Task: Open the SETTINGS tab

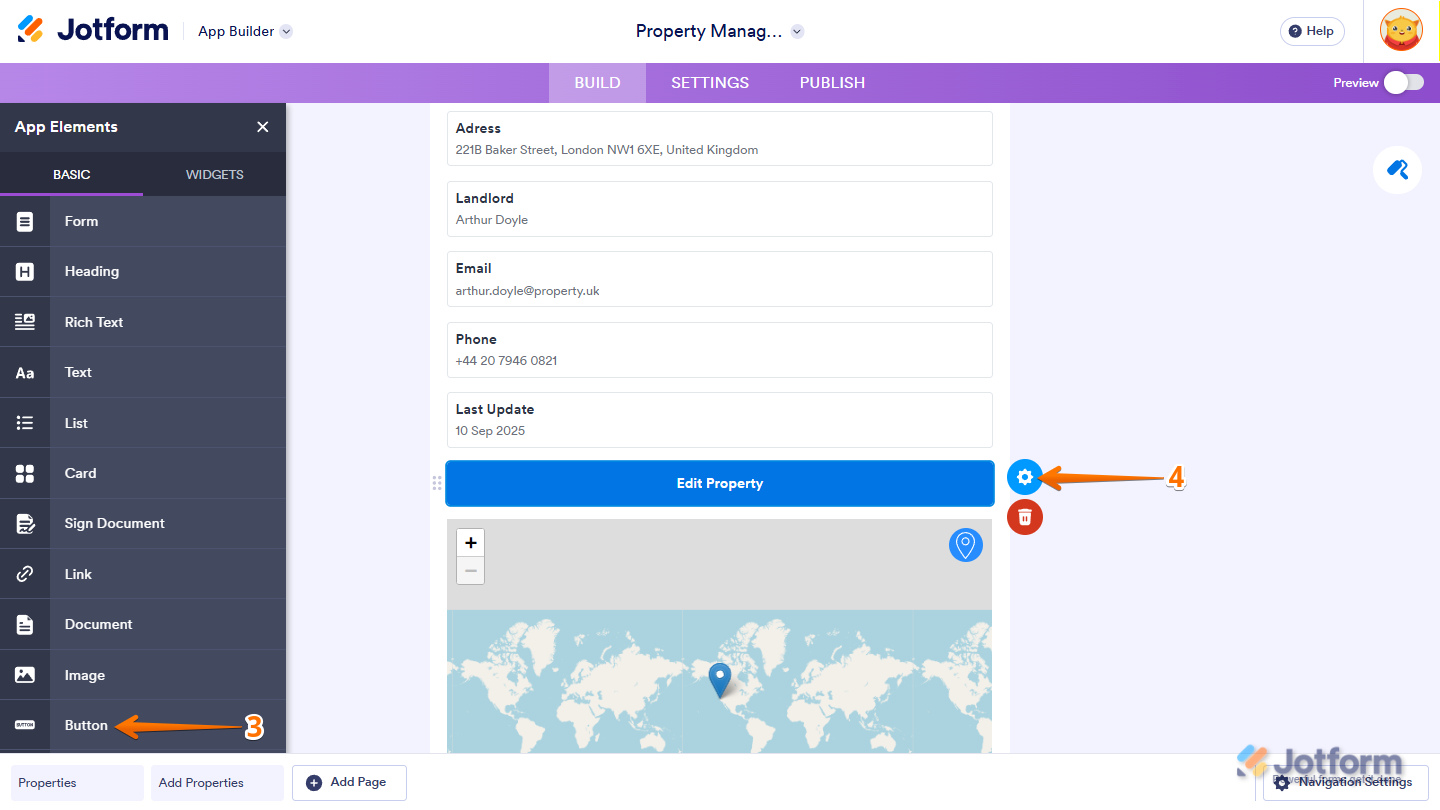Action: [710, 83]
